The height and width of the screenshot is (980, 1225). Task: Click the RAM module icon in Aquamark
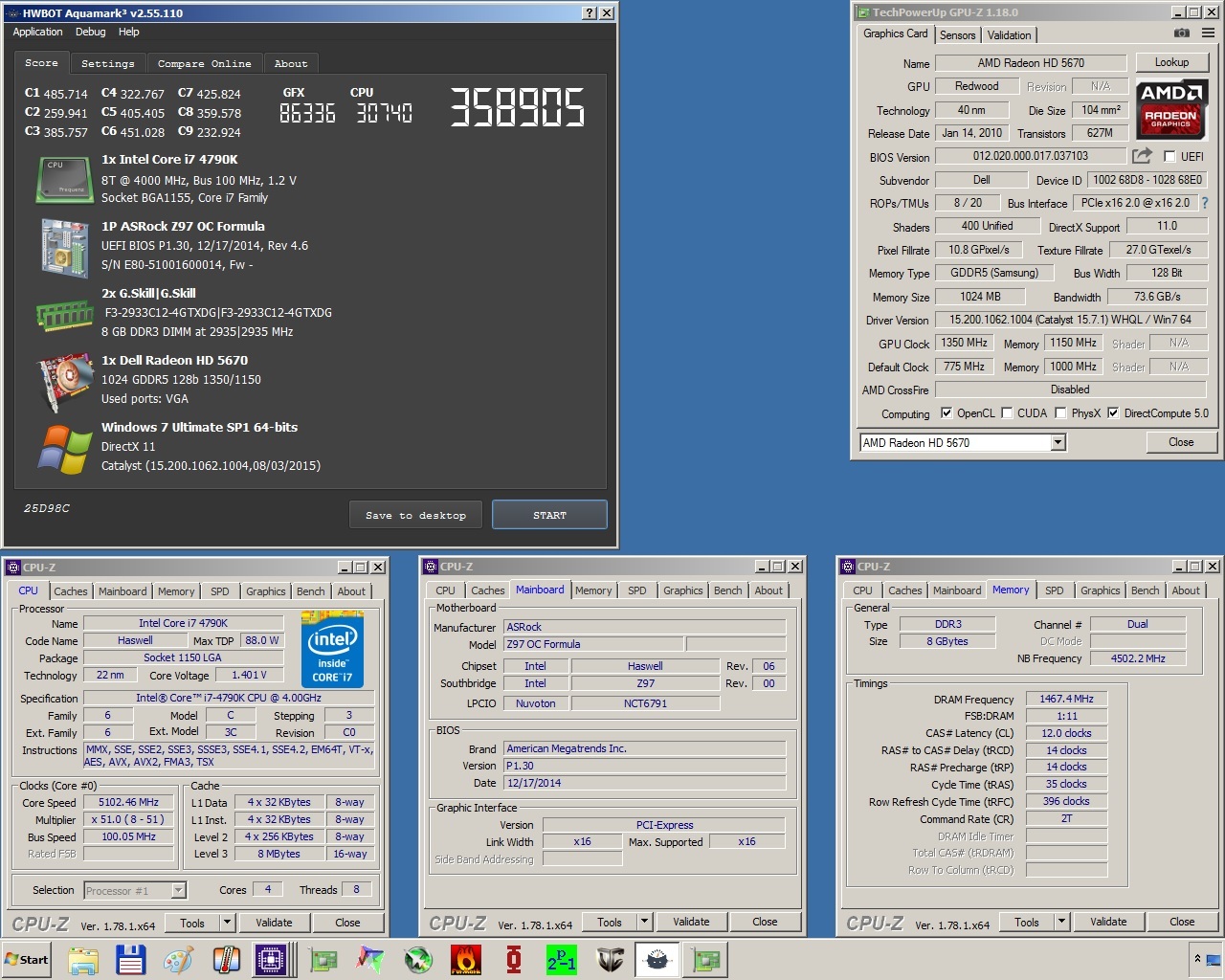coord(64,315)
